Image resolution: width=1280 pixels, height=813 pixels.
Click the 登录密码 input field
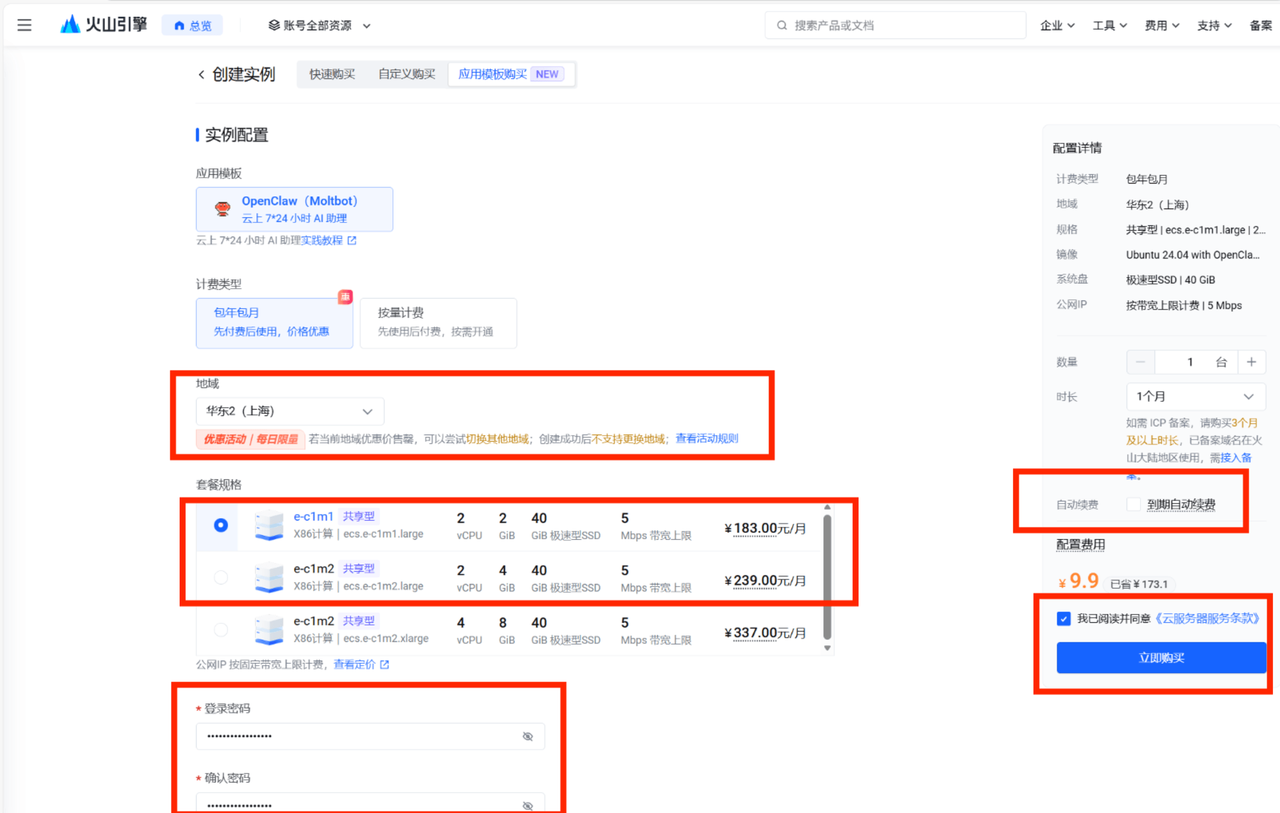coord(370,737)
